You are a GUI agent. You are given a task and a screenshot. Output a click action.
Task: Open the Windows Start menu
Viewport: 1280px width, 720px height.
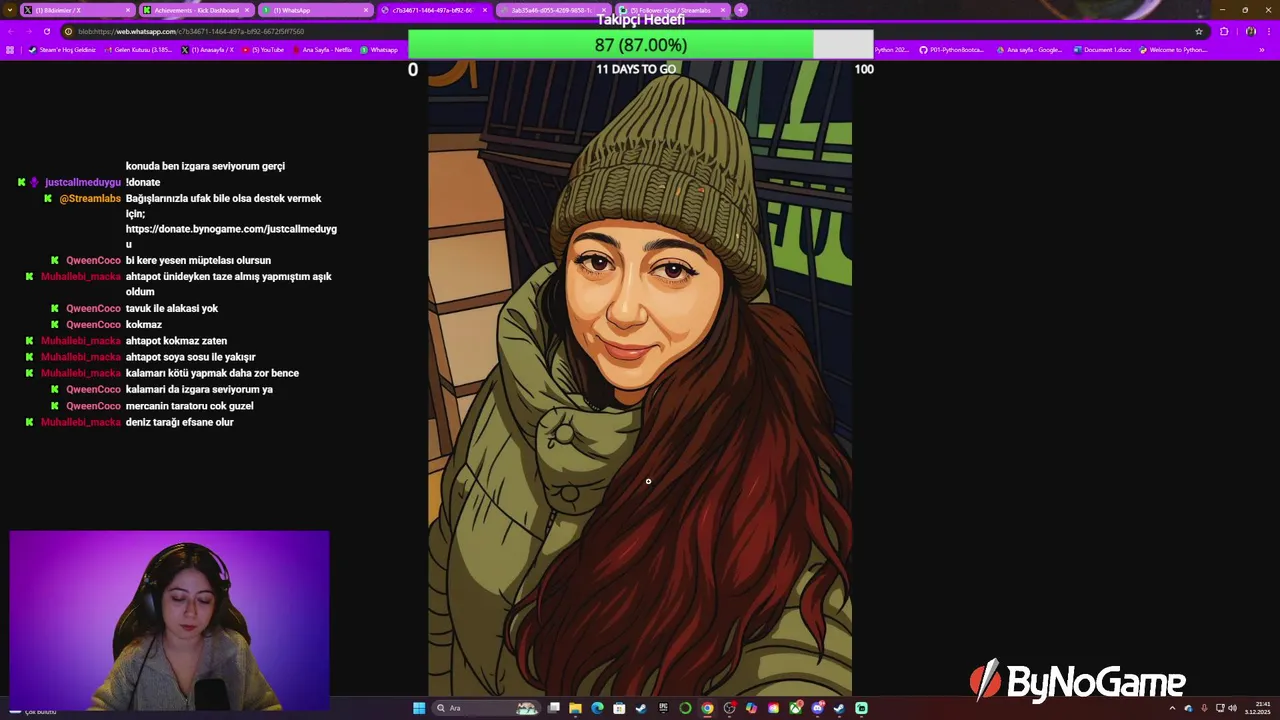pos(419,708)
